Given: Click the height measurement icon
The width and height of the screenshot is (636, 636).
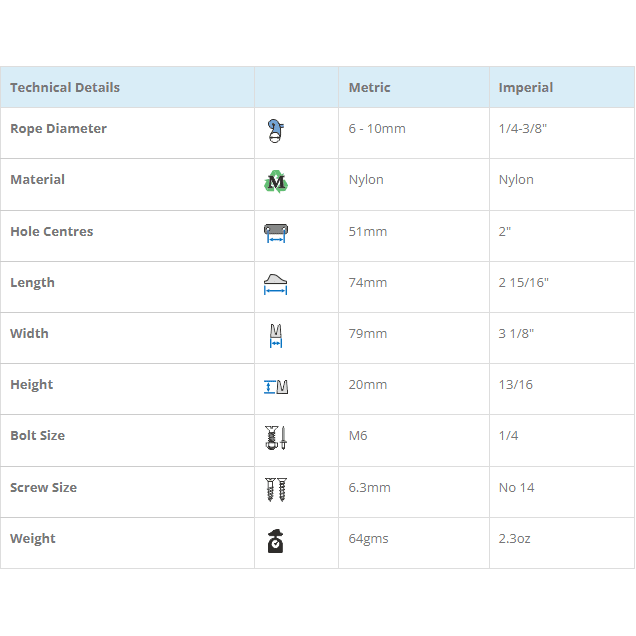Looking at the screenshot, I should click(x=276, y=386).
